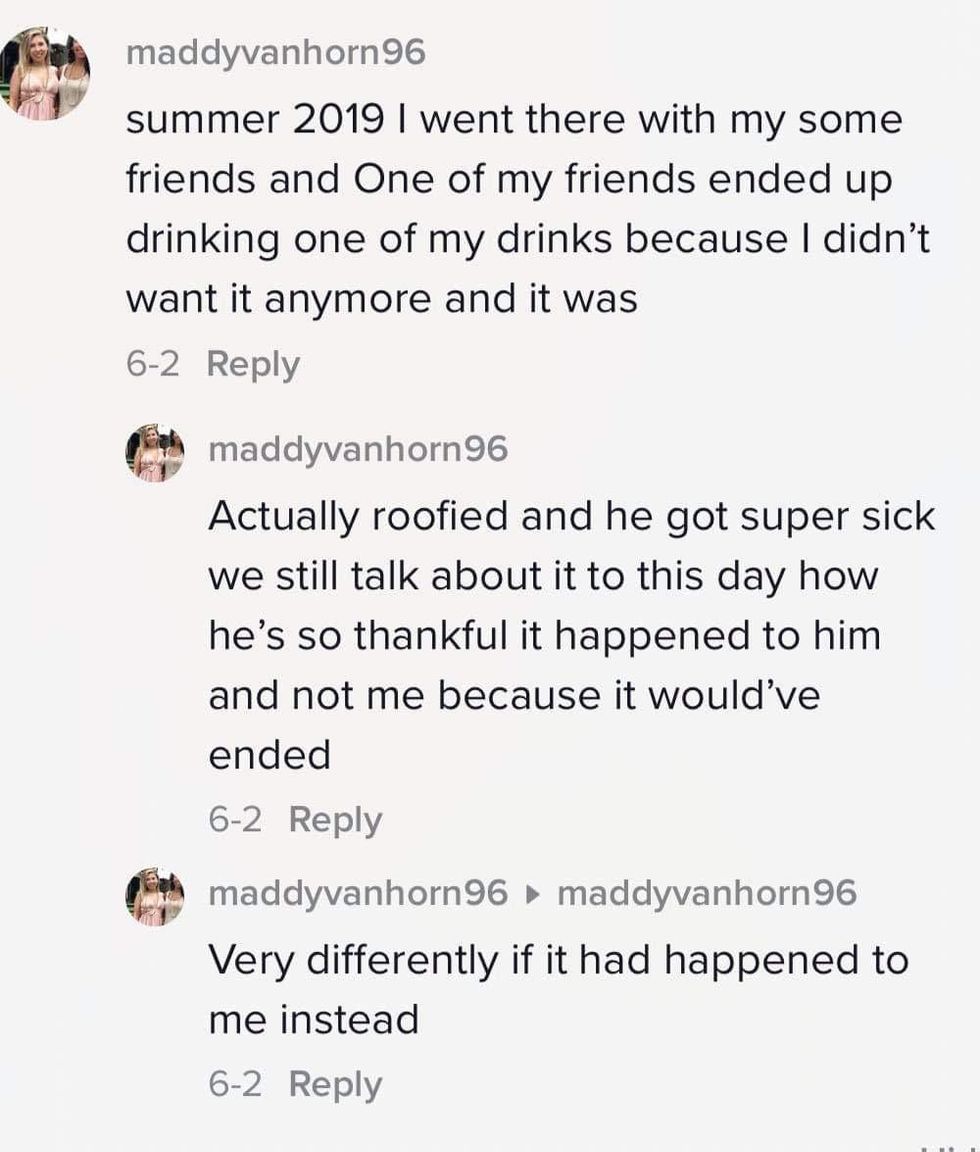980x1152 pixels.
Task: Click the 6-2 date below the word 'ended'
Action: coord(234,820)
